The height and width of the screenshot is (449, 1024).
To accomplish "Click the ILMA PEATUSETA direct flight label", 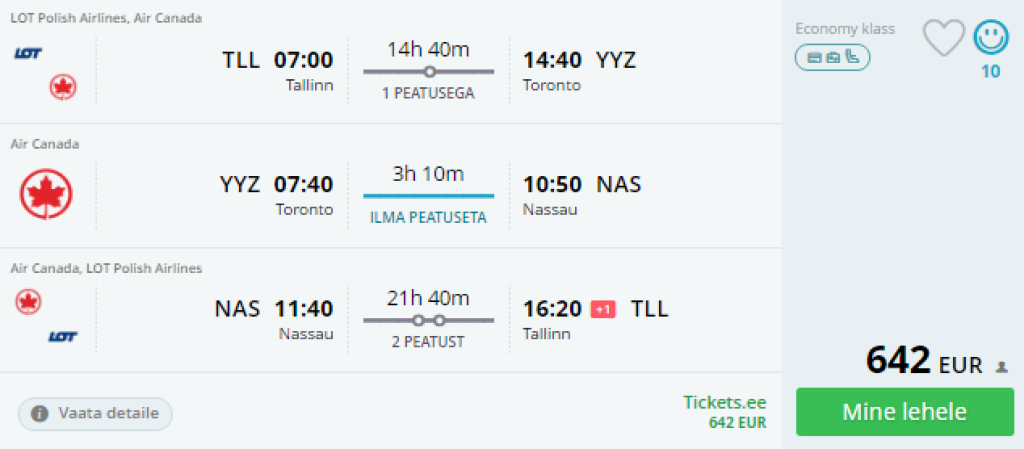I will [428, 217].
